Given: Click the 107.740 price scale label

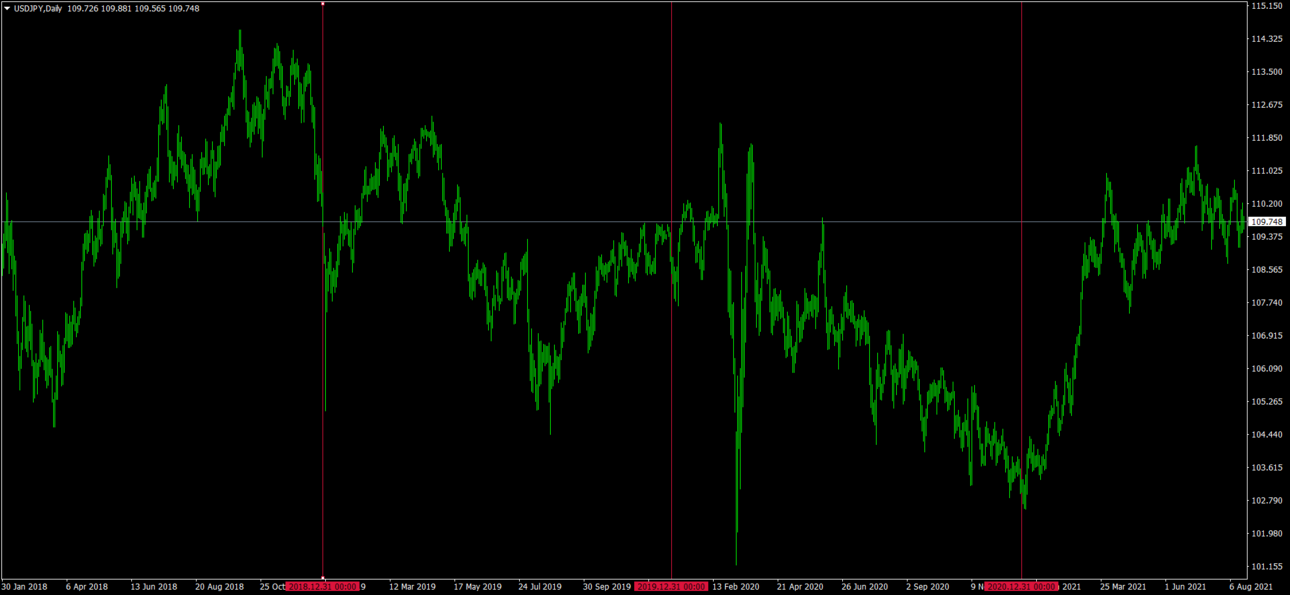Looking at the screenshot, I should pos(1266,303).
